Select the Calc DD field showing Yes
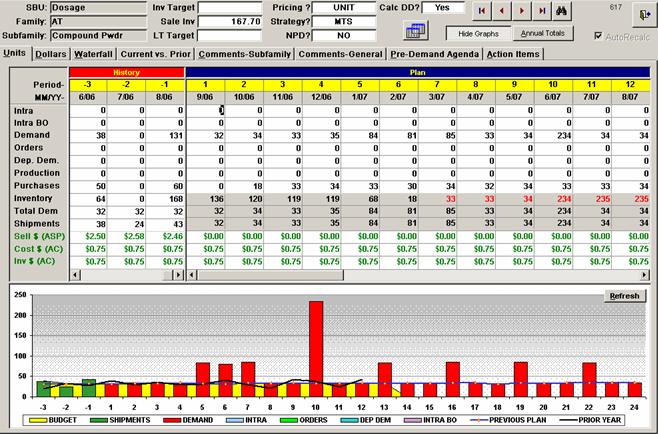The image size is (658, 434). (443, 8)
